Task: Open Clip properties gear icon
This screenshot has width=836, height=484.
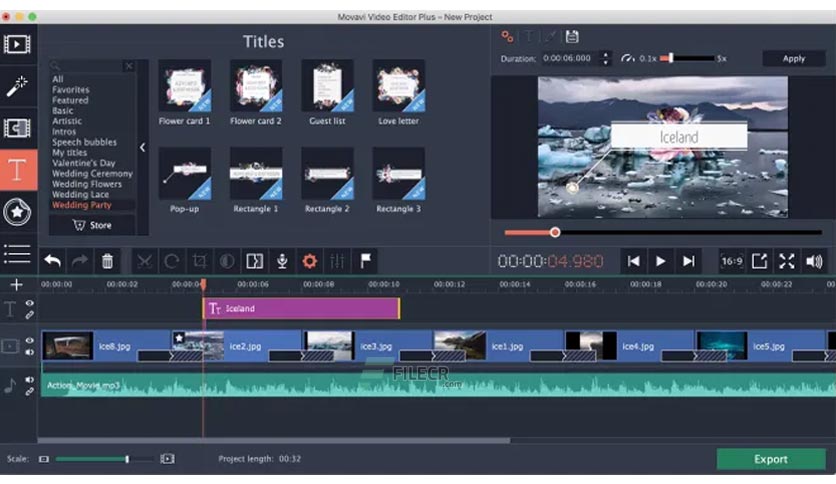Action: pyautogui.click(x=310, y=261)
